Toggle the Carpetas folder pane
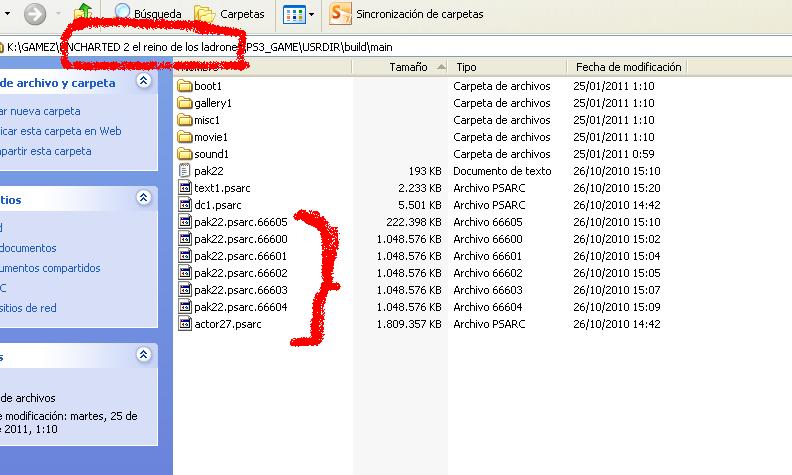Viewport: 792px width, 475px height. click(229, 14)
